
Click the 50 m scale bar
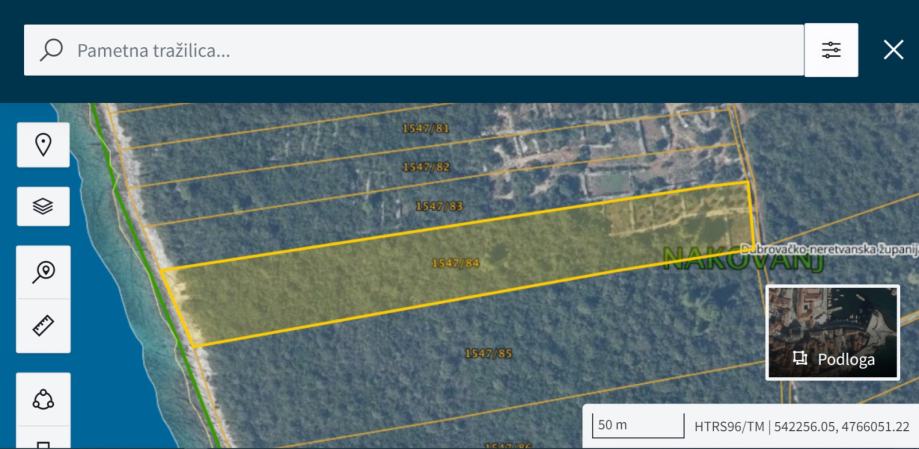click(x=638, y=426)
